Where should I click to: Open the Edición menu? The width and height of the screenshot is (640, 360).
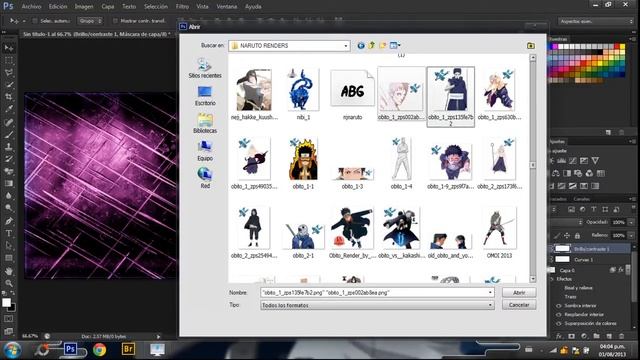[x=58, y=7]
